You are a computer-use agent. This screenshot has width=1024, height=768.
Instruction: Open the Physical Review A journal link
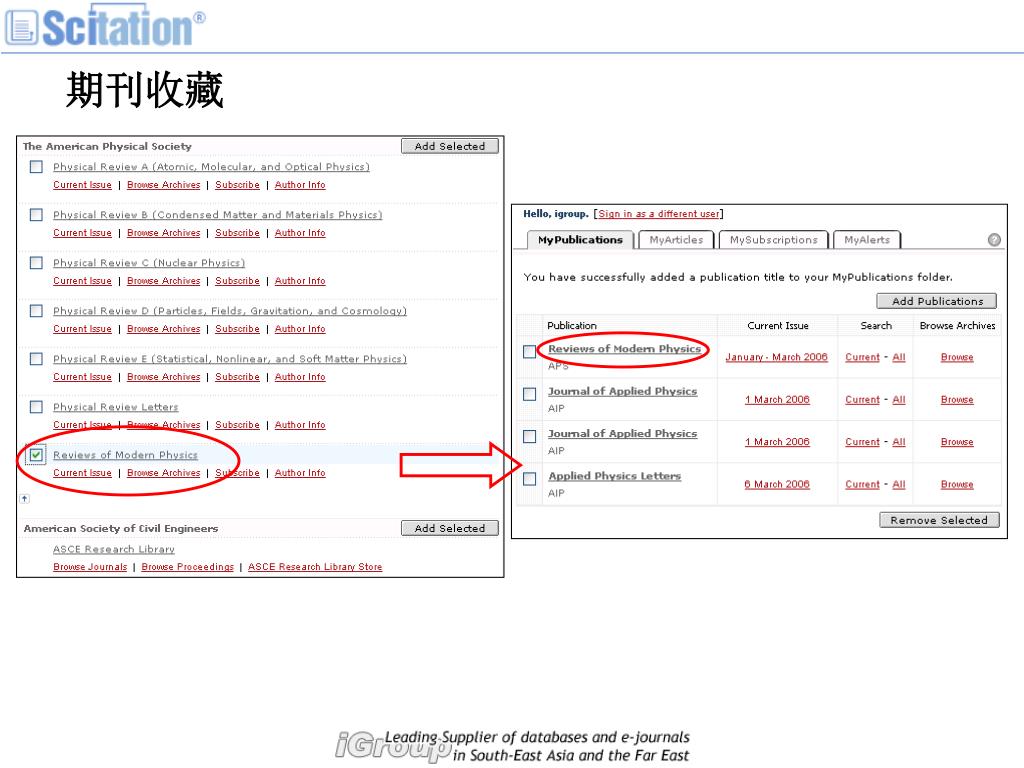coord(211,167)
